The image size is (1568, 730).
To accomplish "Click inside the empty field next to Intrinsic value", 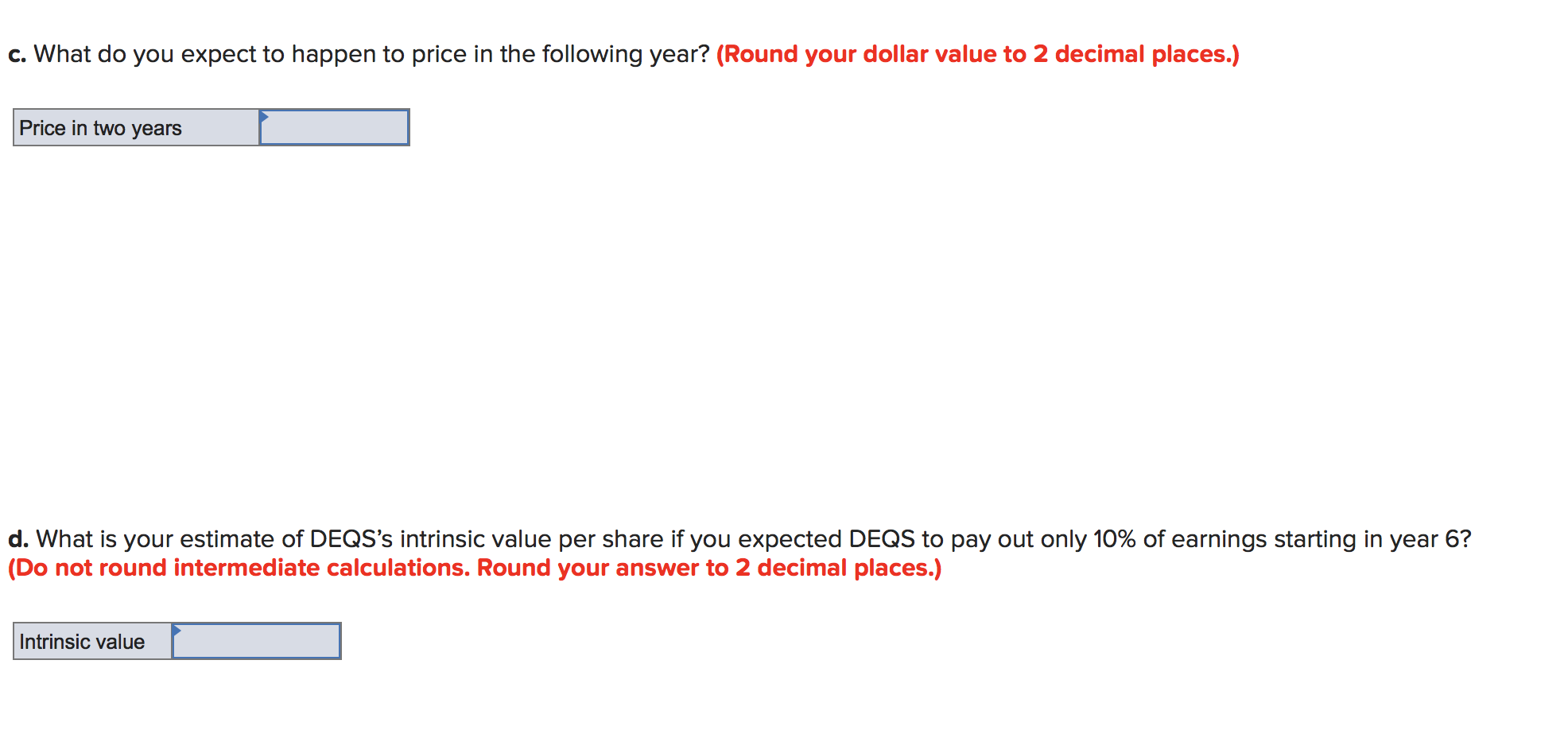I will (254, 641).
